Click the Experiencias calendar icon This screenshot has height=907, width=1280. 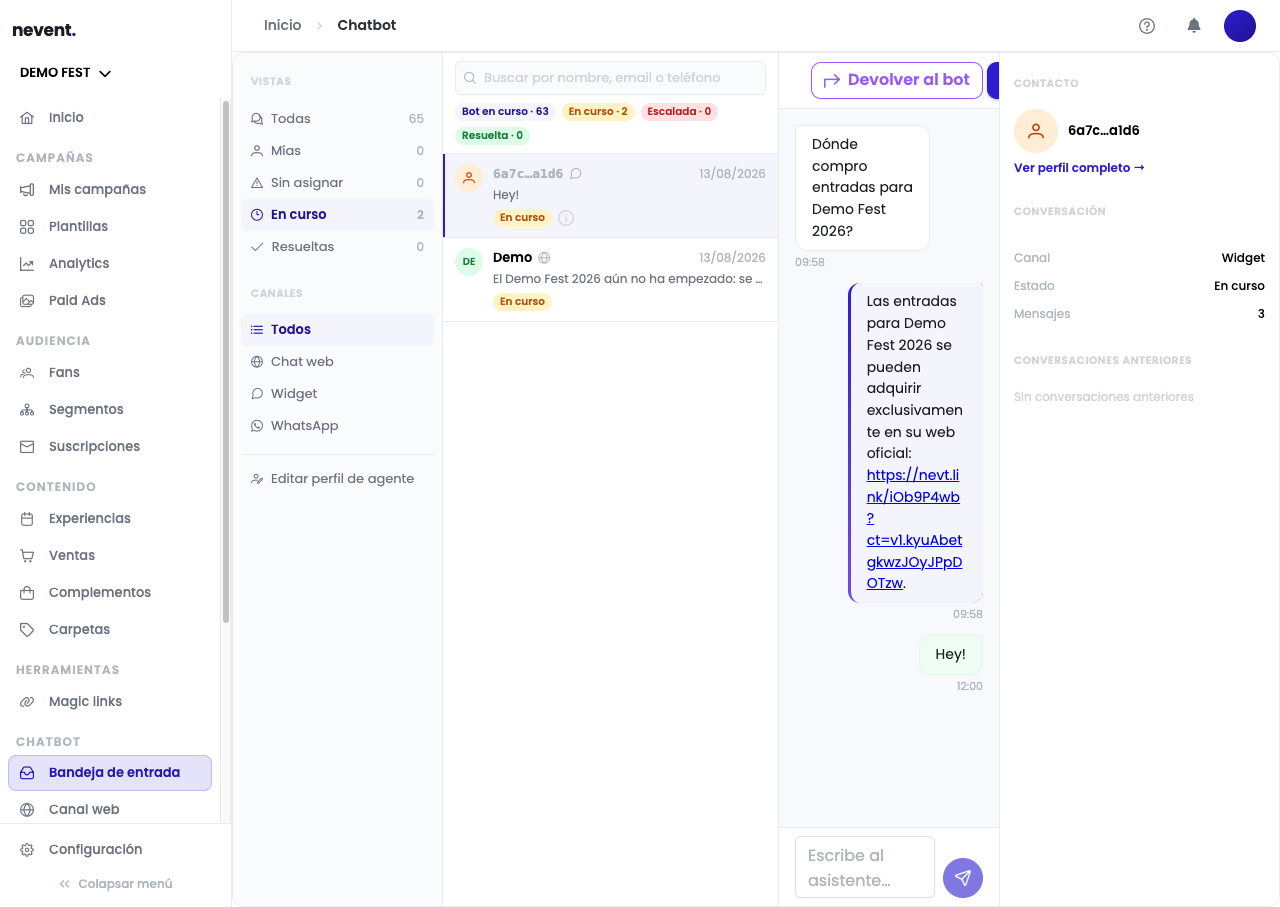coord(27,519)
